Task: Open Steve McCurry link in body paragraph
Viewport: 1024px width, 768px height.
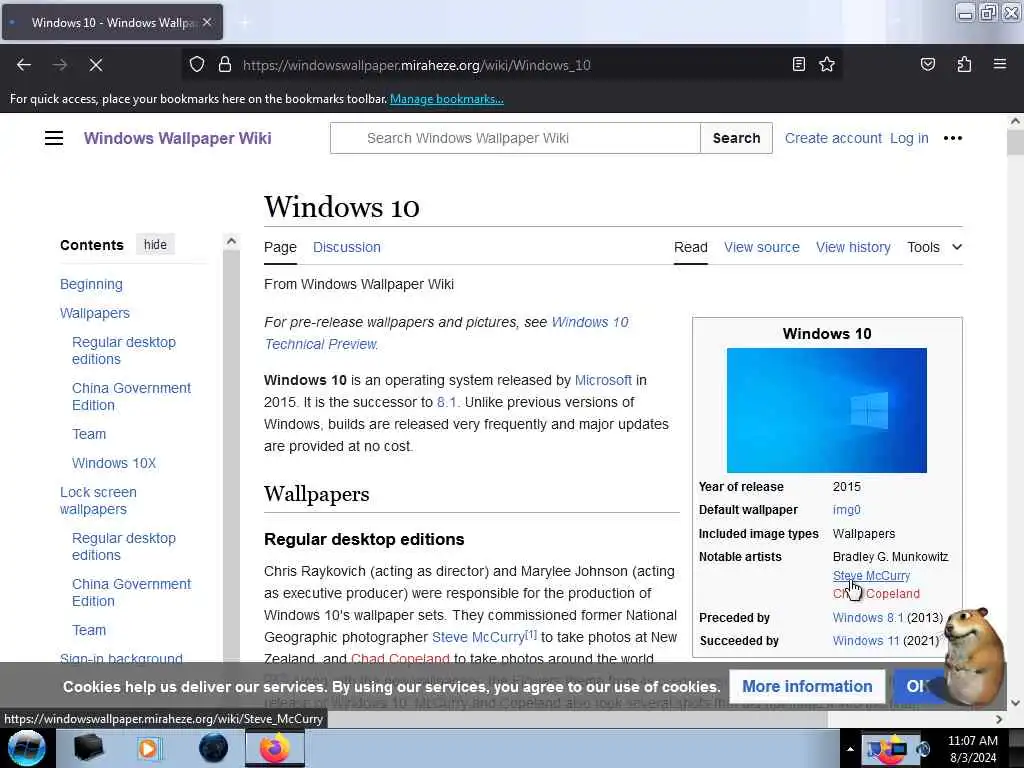Action: (477, 637)
